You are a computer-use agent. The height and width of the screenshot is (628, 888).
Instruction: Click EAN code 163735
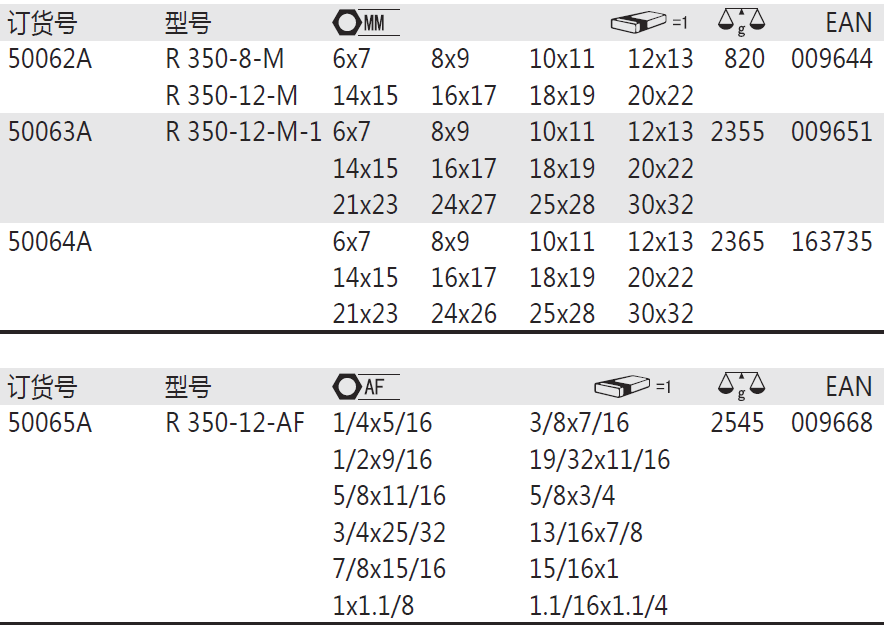point(831,242)
